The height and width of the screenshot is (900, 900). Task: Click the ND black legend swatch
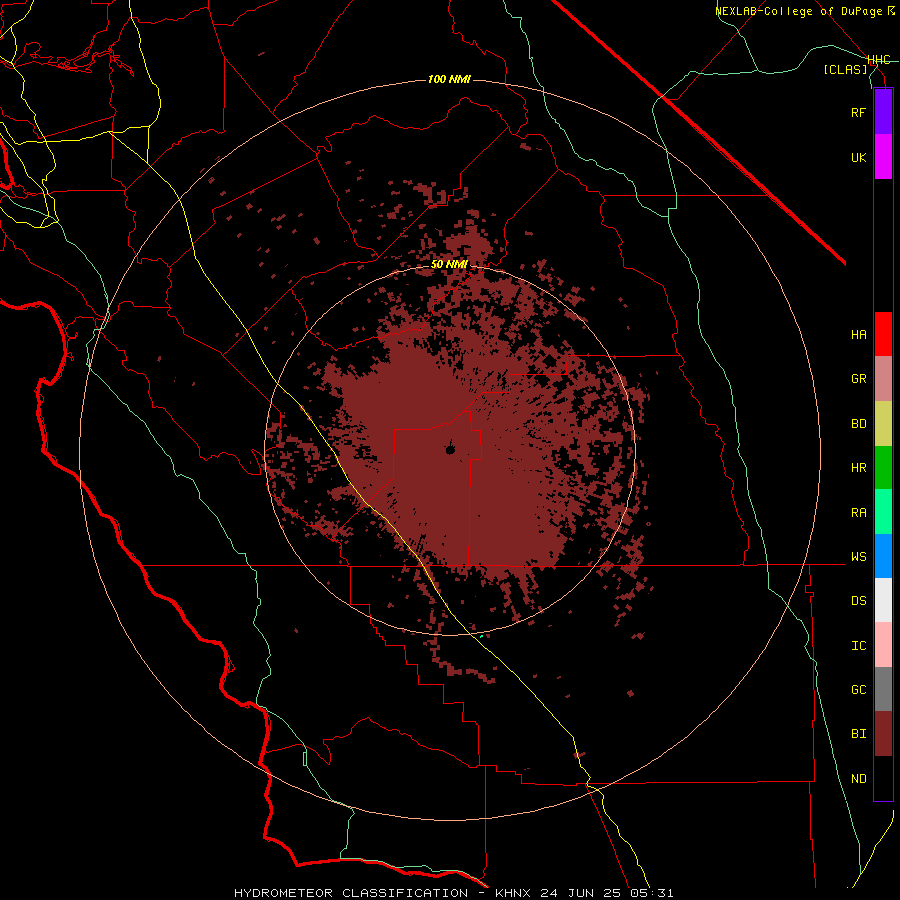(x=883, y=778)
